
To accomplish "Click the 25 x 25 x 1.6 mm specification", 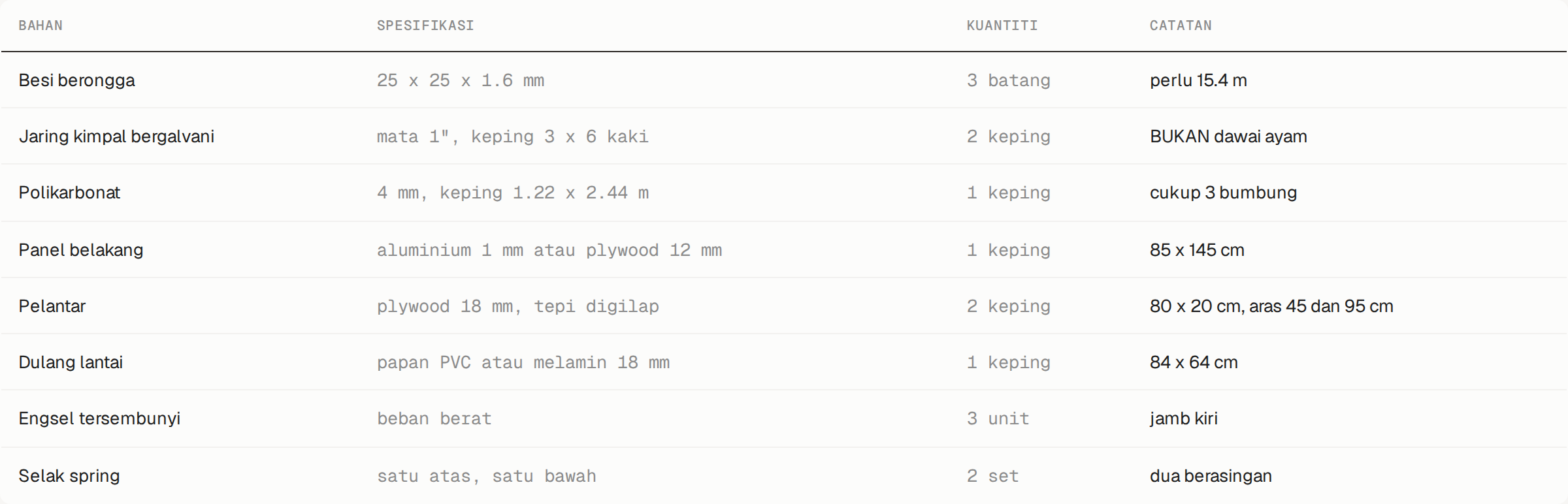I will click(461, 80).
